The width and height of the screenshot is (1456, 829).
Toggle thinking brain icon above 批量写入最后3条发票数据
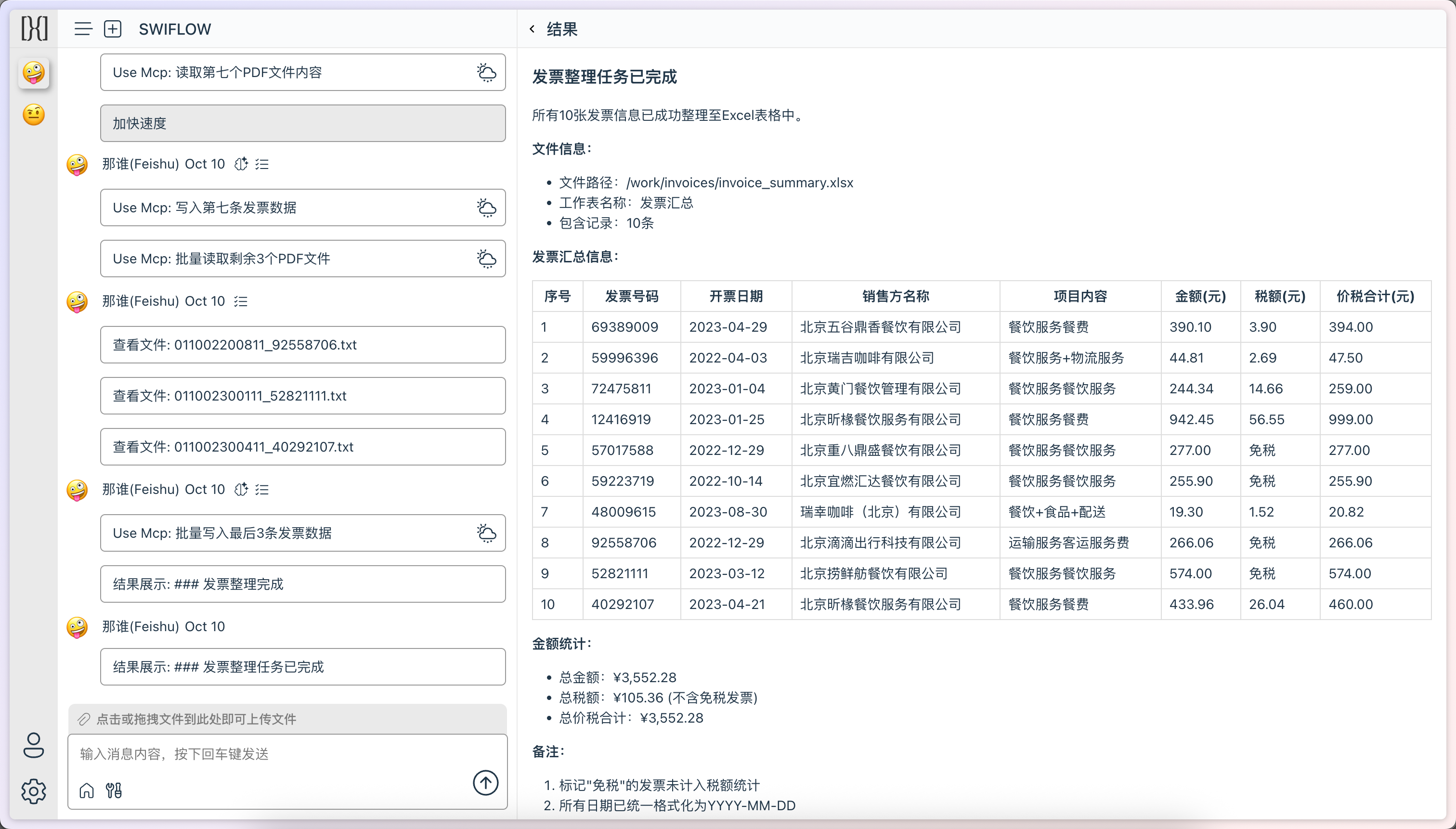241,489
